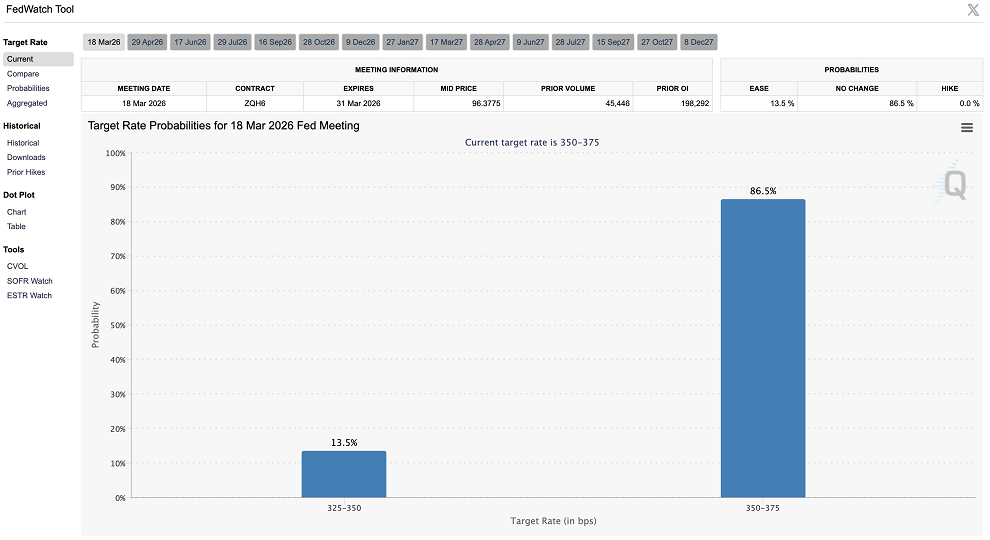Switch to the 17 Jun26 meeting tab
990x540 pixels.
click(x=190, y=42)
